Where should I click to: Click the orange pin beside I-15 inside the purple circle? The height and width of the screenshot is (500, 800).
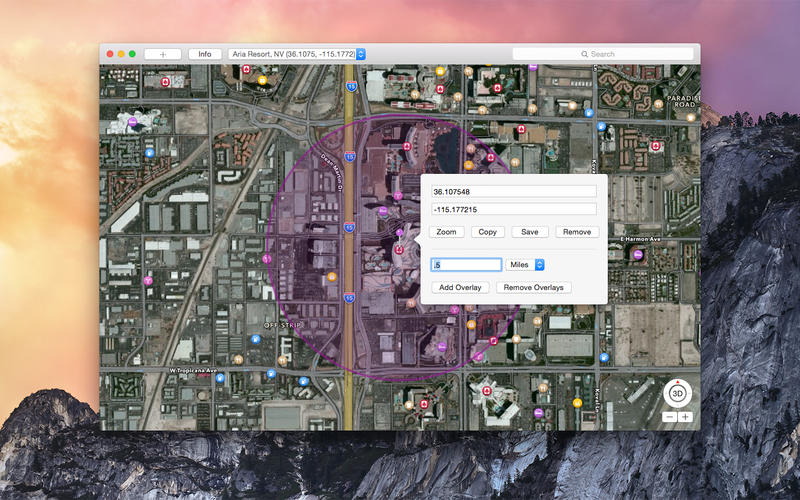tap(332, 277)
